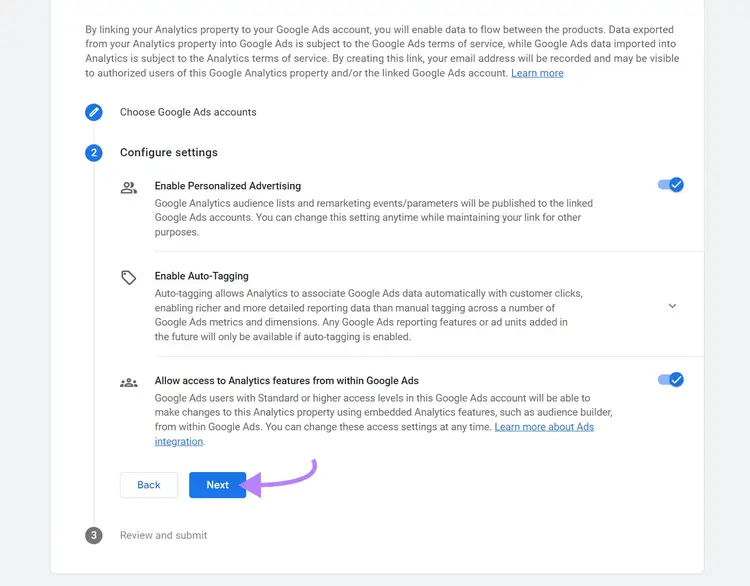
Task: Open the Review and submit step
Action: click(x=164, y=535)
